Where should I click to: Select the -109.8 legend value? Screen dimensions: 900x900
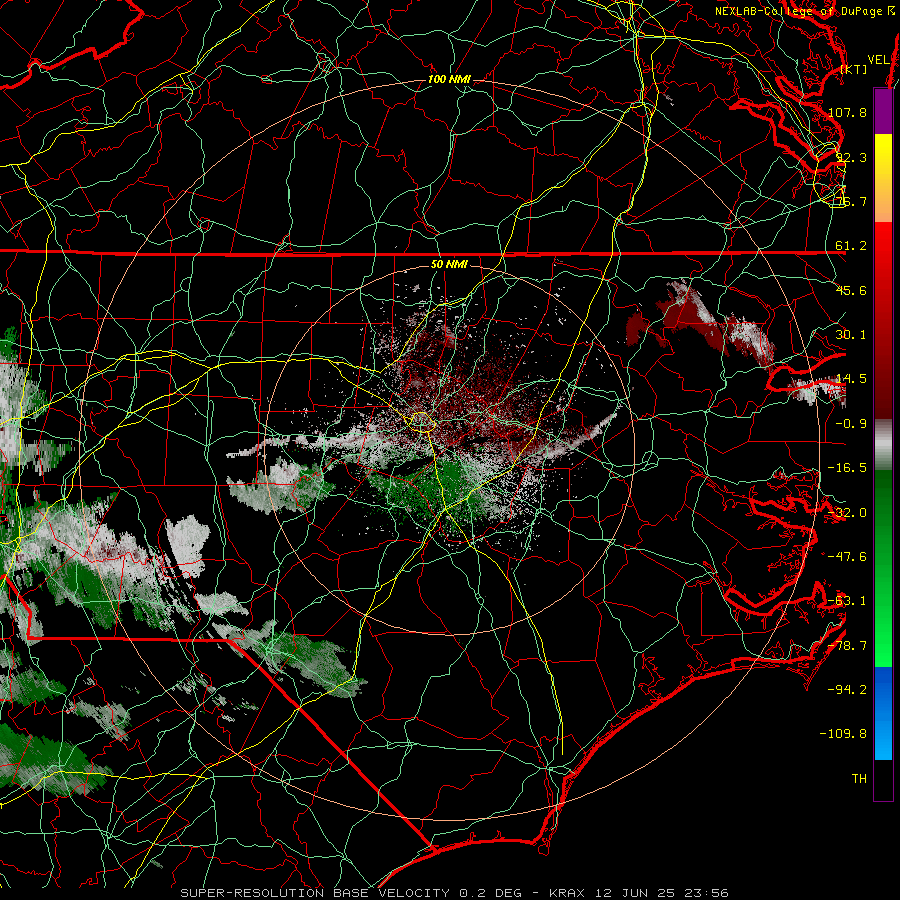tap(843, 734)
